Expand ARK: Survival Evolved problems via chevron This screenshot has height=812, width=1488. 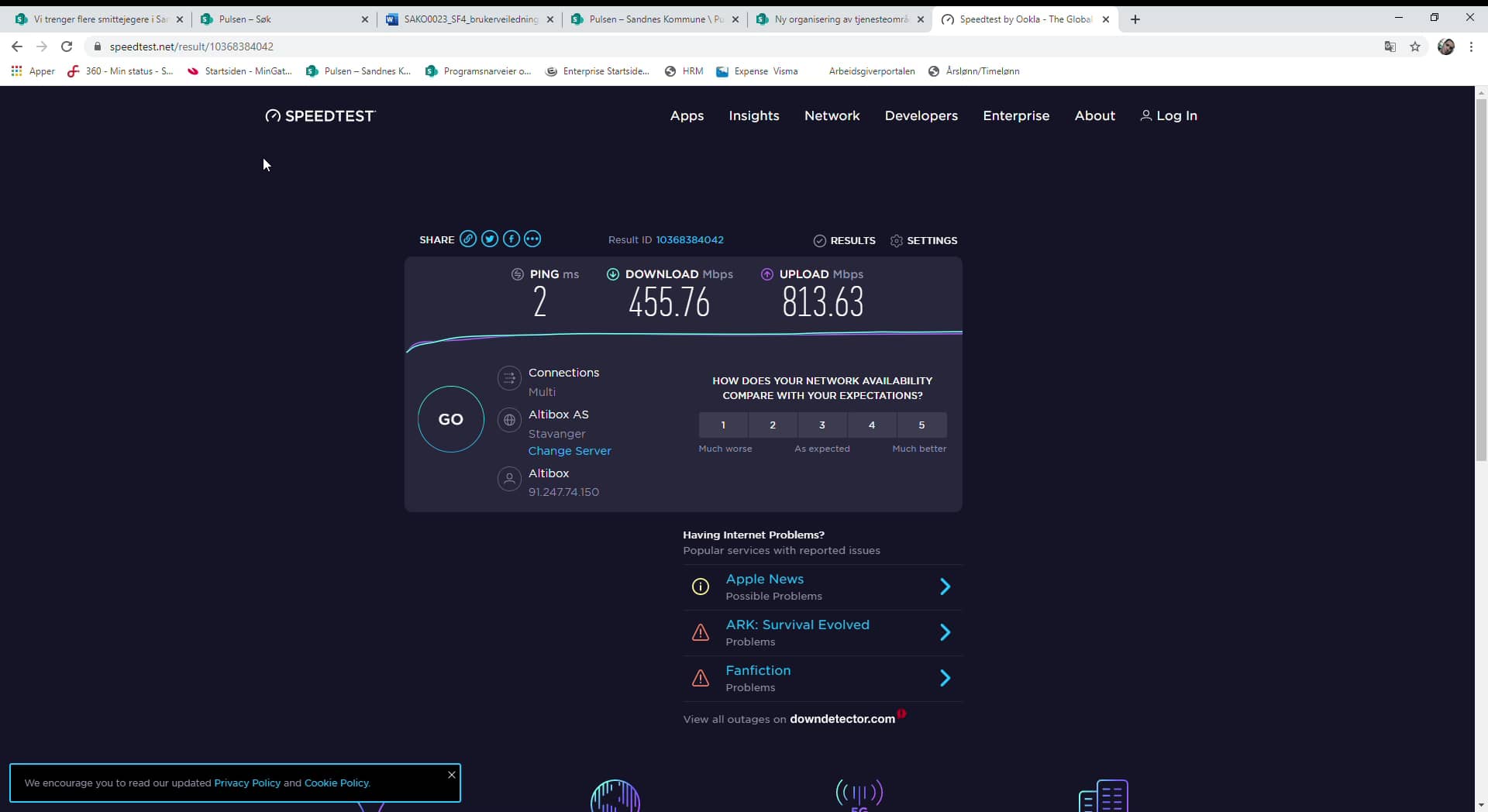[945, 632]
